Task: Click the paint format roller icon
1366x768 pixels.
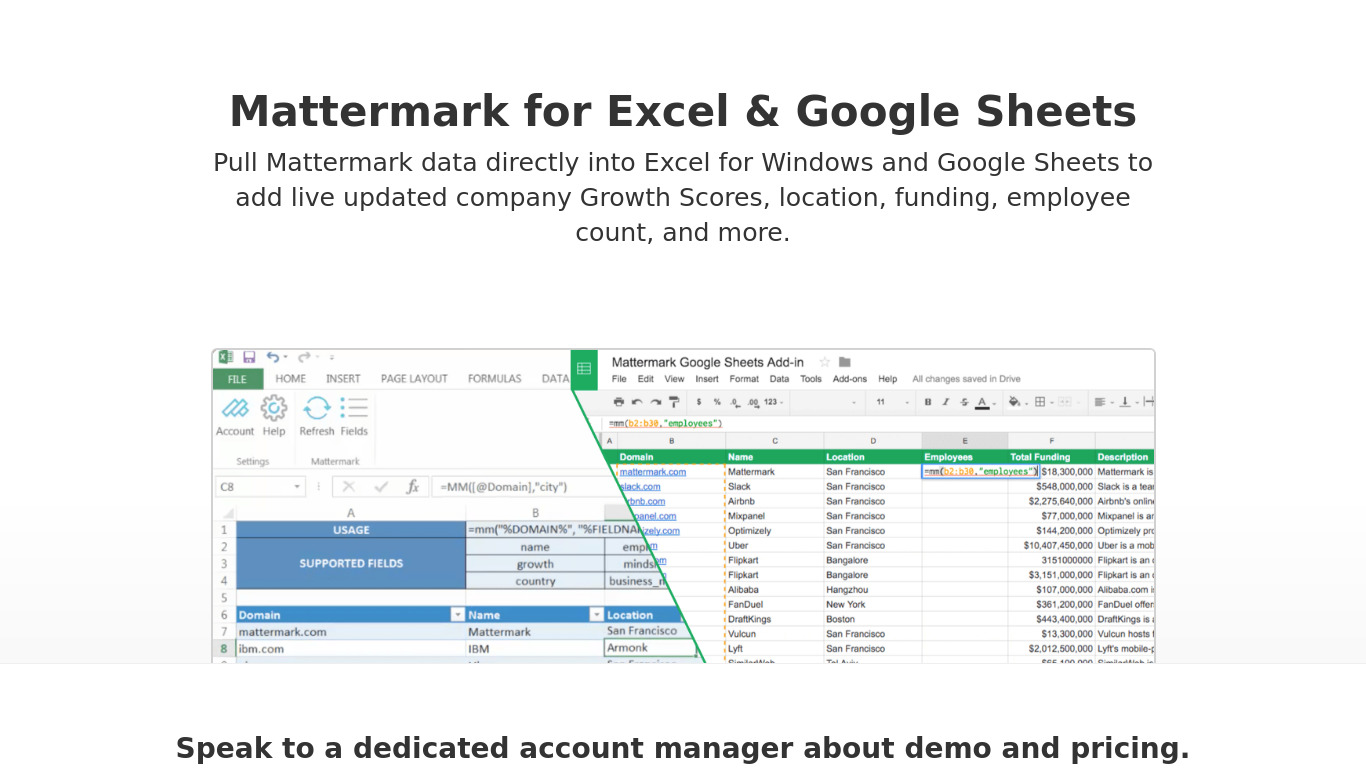Action: [x=674, y=402]
